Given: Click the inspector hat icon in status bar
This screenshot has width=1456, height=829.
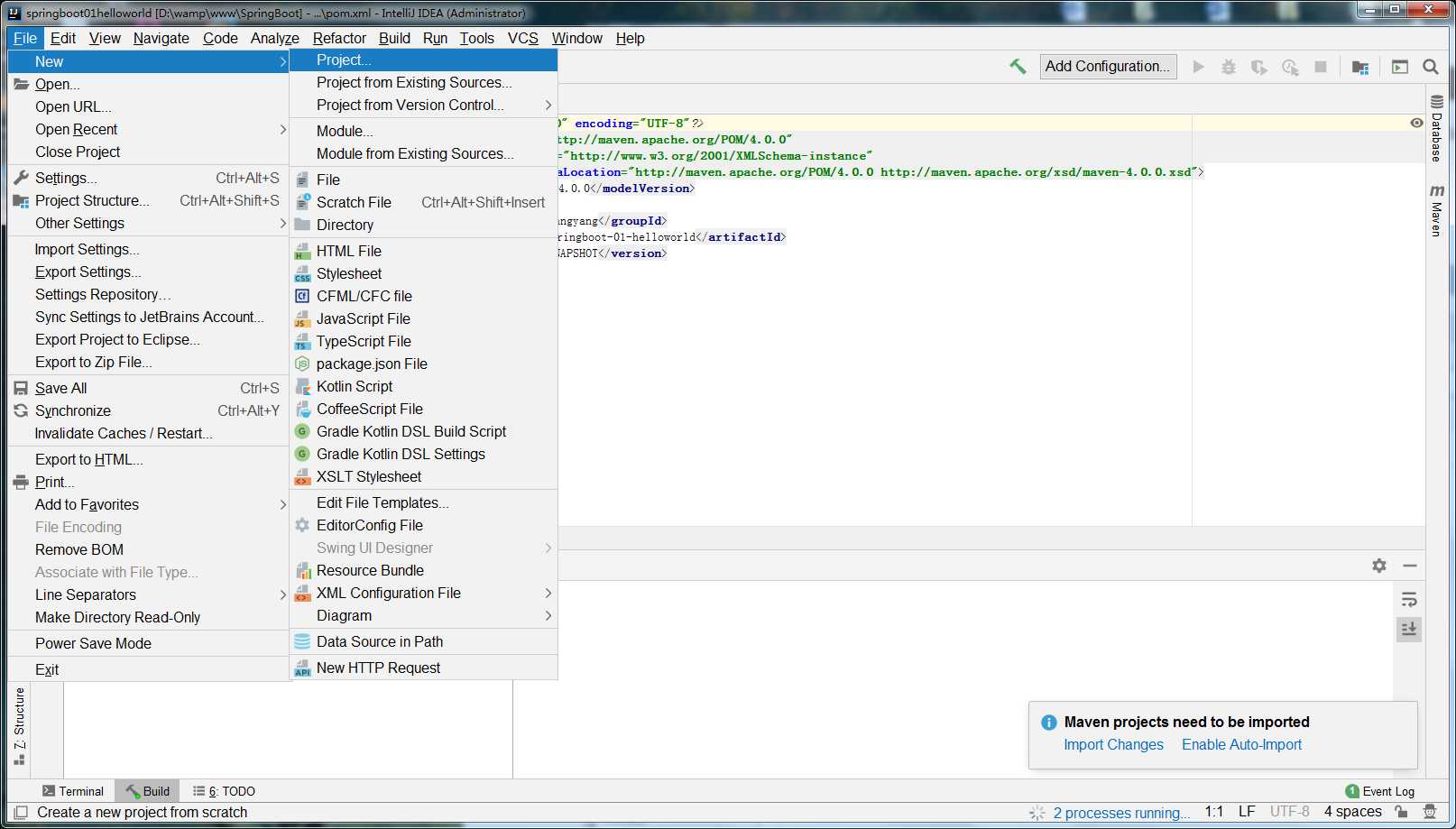Looking at the screenshot, I should point(1430,812).
